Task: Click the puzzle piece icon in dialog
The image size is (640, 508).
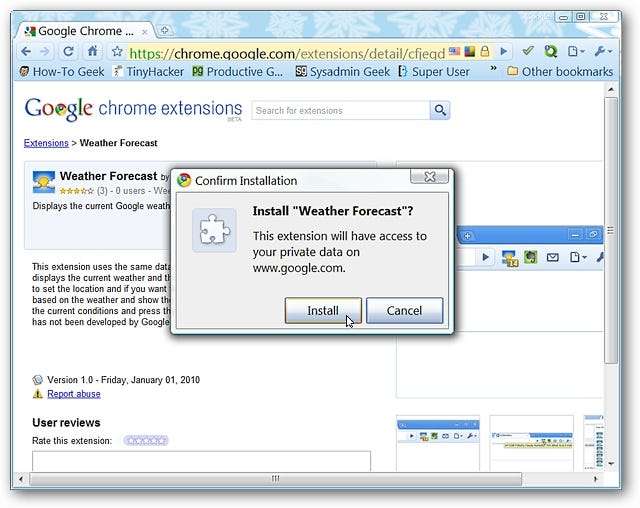Action: pos(215,230)
